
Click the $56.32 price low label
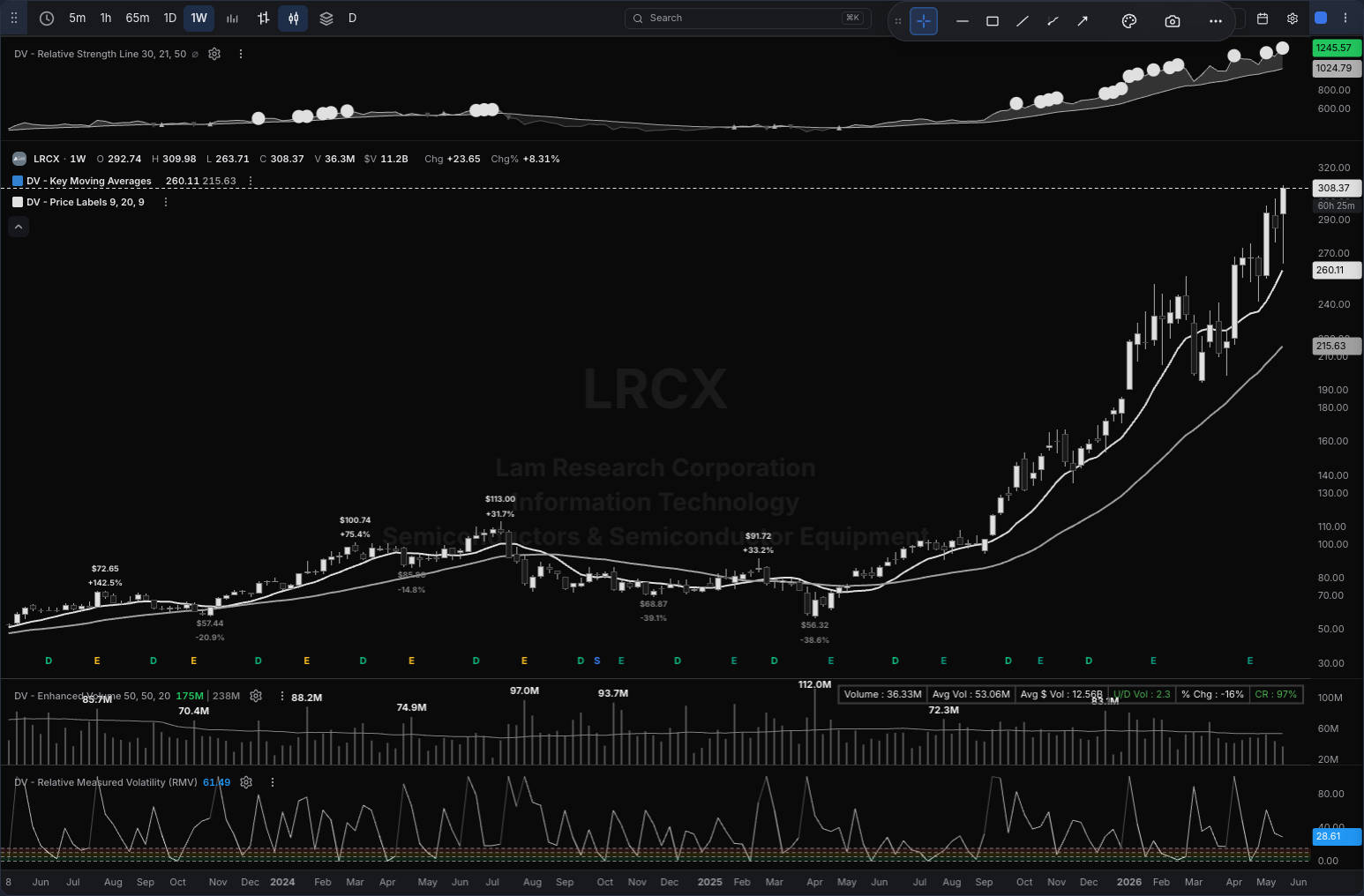point(815,625)
